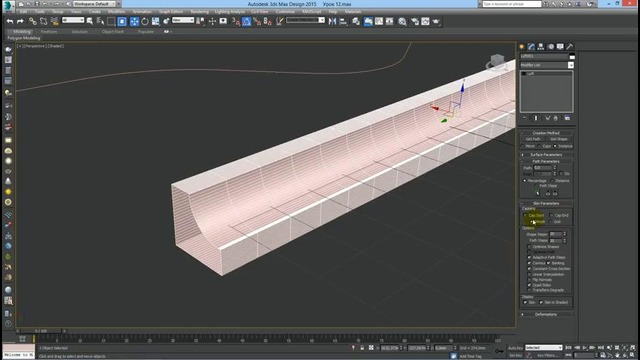Click the Render Production teapot icon
The width and height of the screenshot is (640, 360).
point(436,21)
